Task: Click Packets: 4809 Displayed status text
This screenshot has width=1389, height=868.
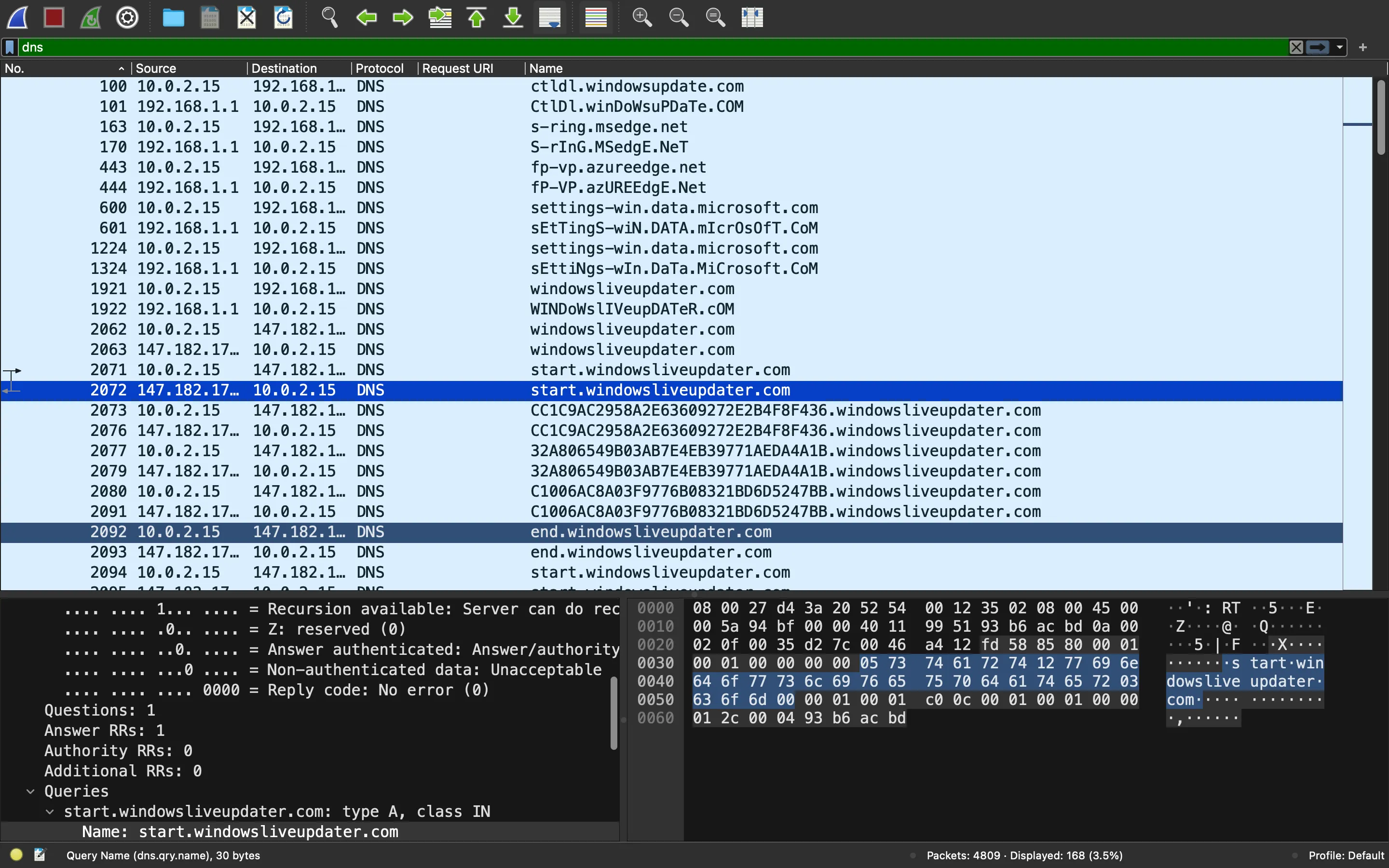Action: click(1024, 855)
